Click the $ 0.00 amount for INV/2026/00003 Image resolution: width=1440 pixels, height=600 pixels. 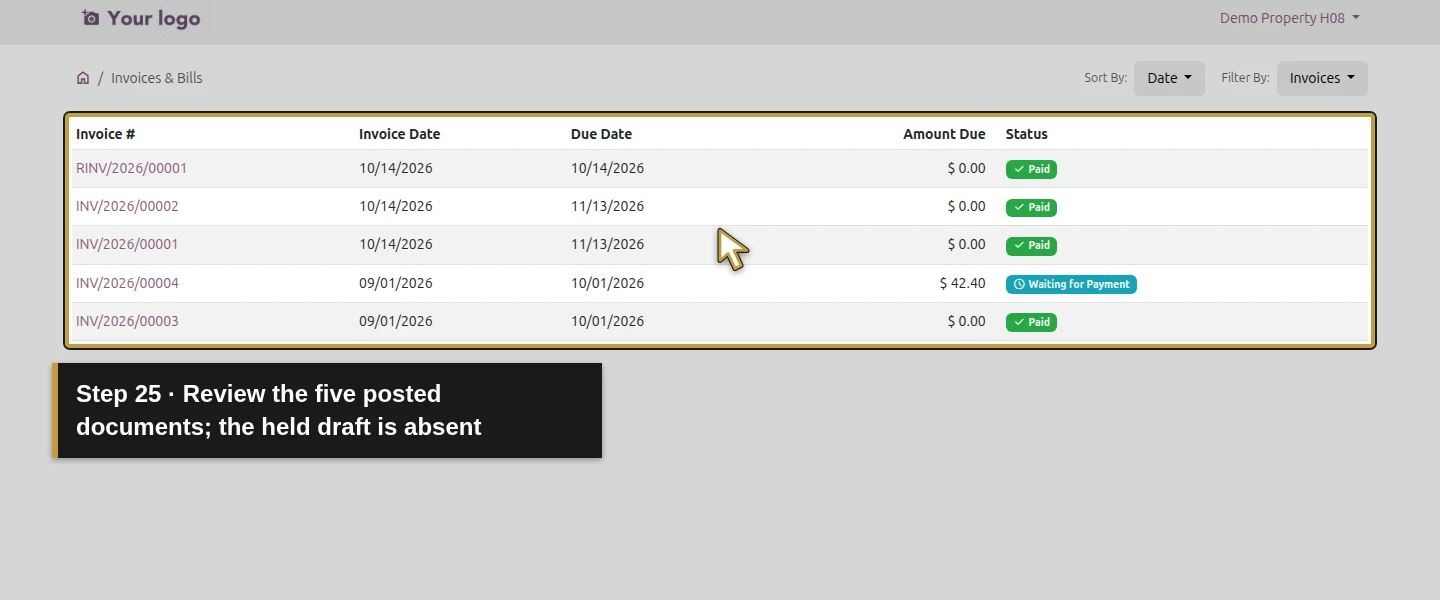point(966,321)
